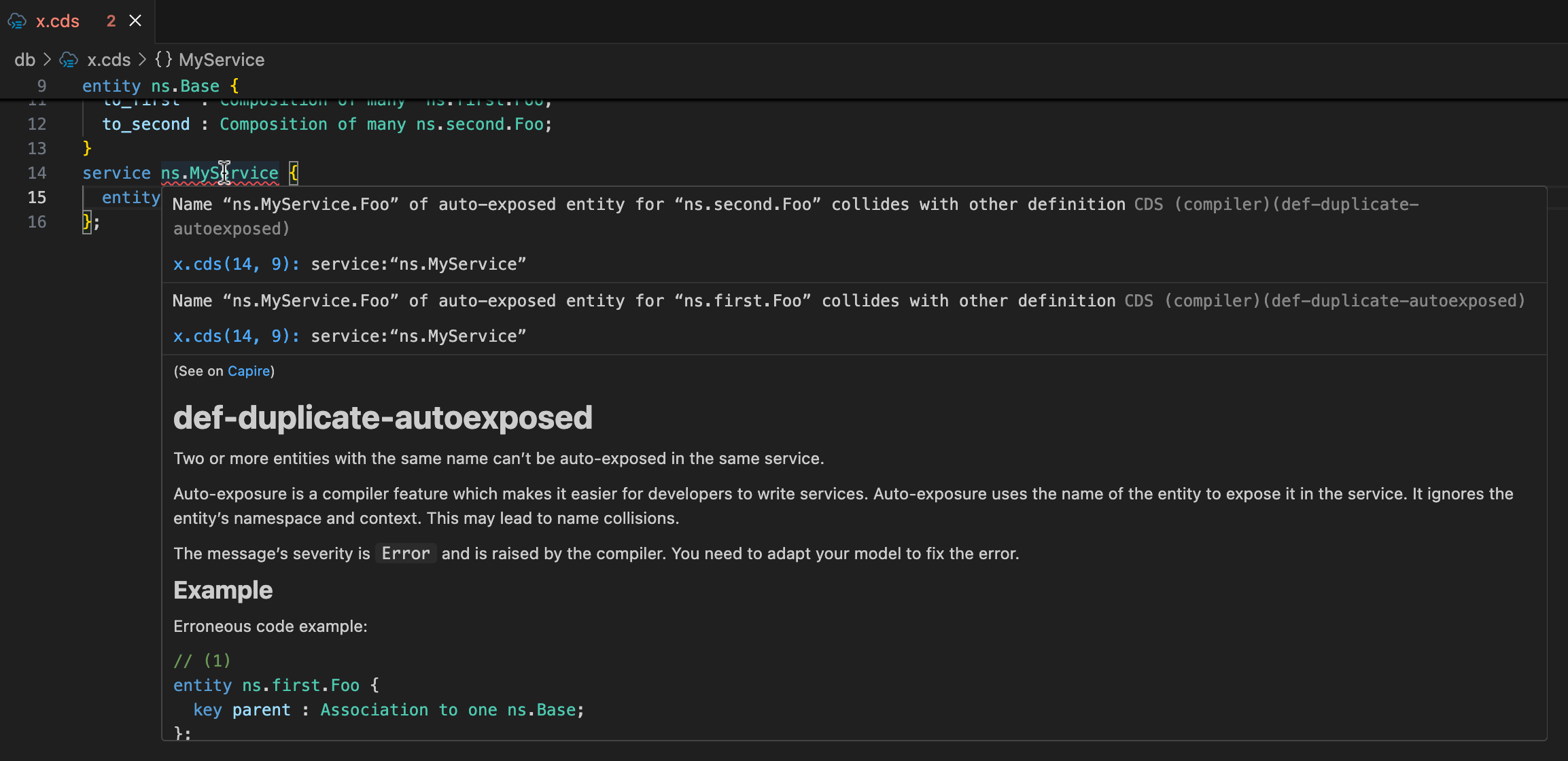Click line number 16 in gutter
The image size is (1568, 761).
(37, 222)
